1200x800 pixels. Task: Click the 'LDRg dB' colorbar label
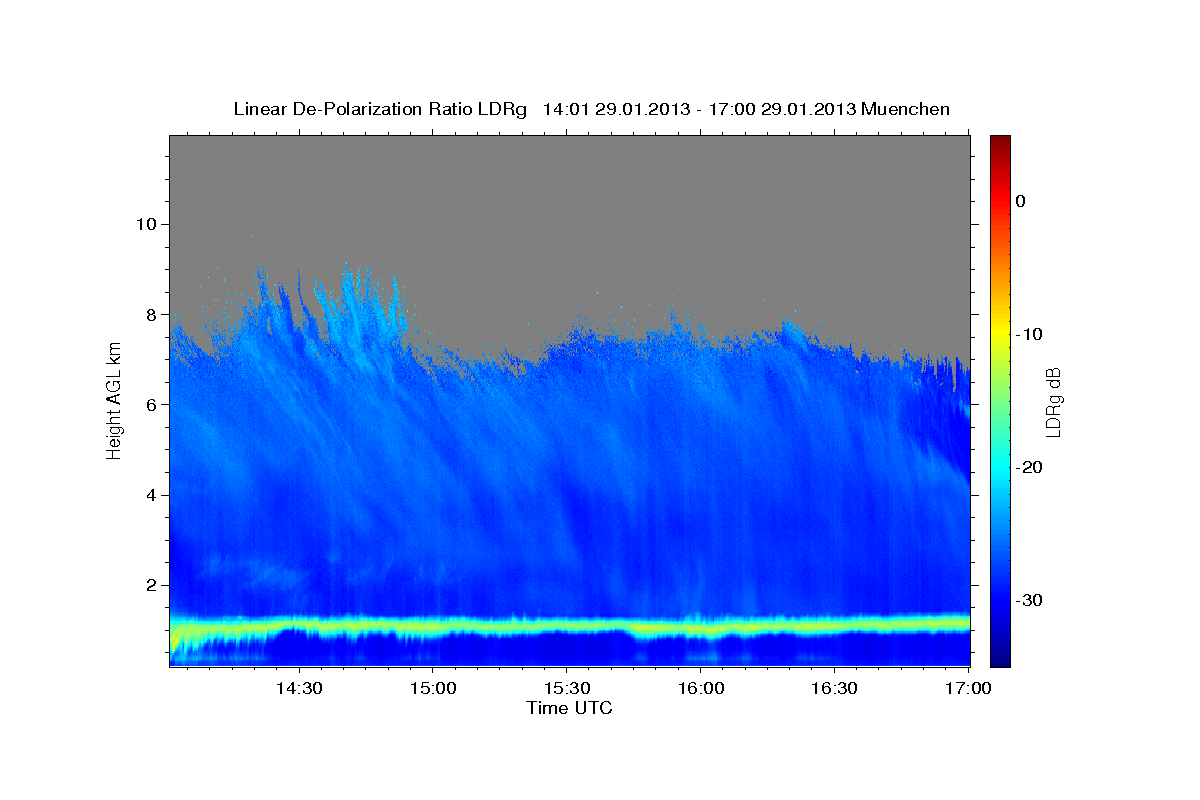1053,403
